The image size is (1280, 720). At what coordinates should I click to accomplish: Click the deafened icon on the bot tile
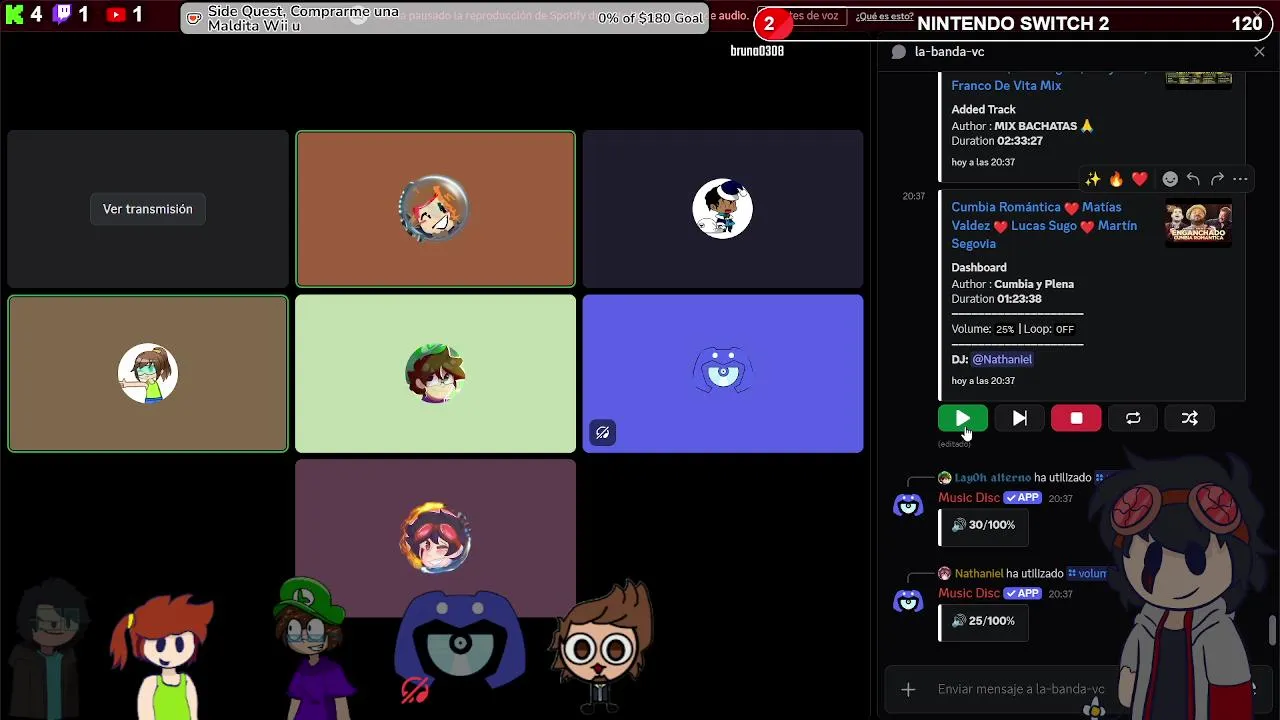(602, 433)
